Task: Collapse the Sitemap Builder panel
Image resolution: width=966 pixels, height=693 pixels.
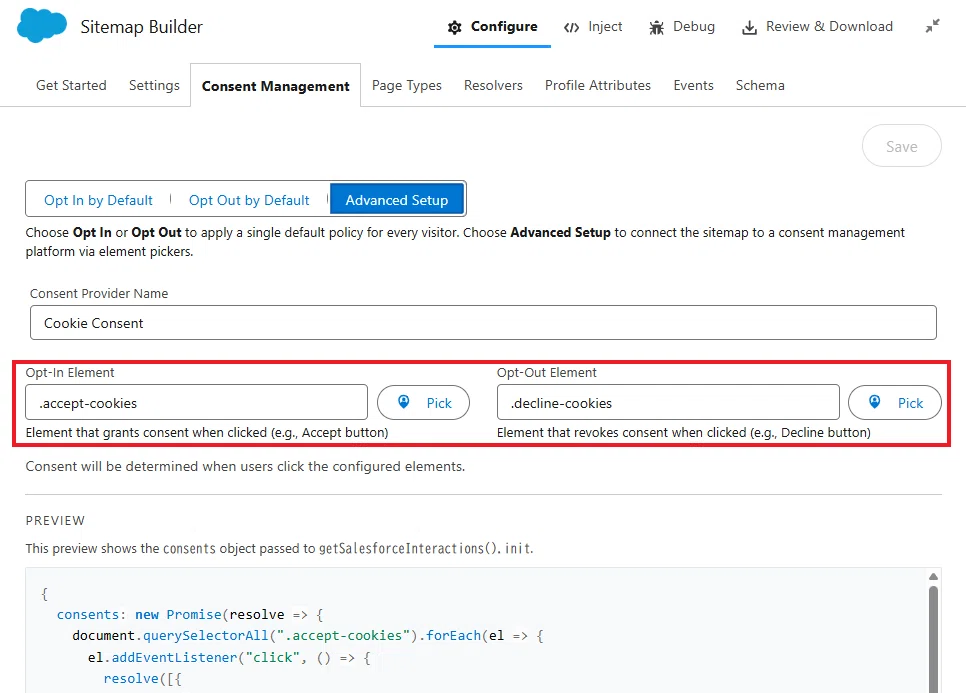Action: click(933, 26)
